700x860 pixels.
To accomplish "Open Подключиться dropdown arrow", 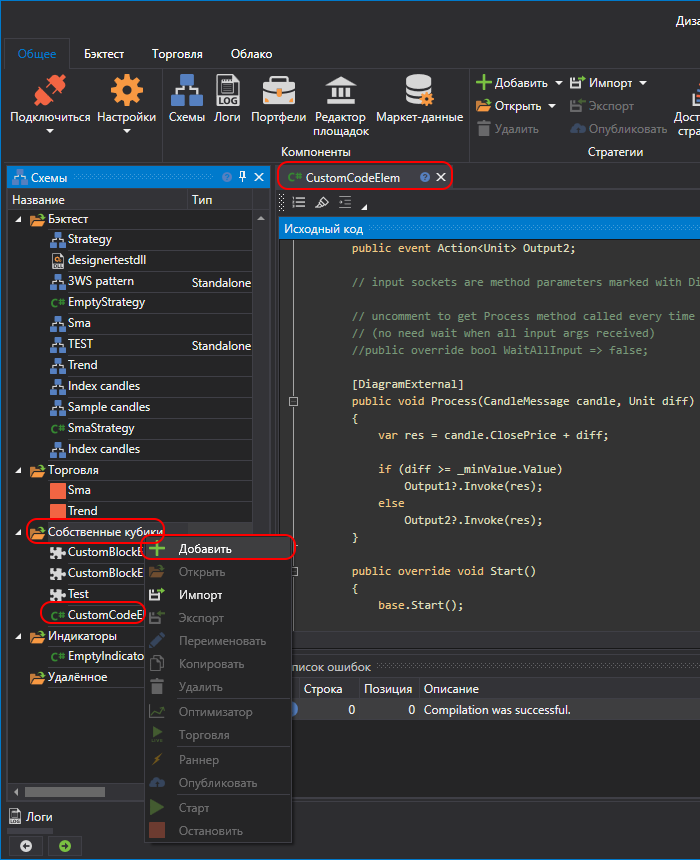I will pos(50,131).
